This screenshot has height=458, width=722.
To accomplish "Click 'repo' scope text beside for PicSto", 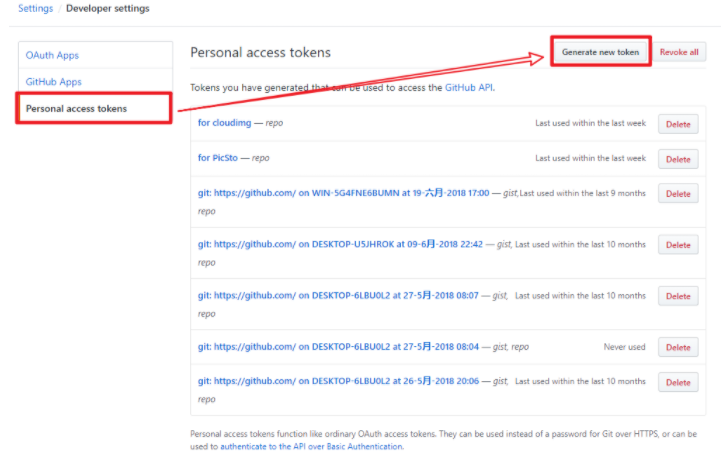I will (261, 158).
